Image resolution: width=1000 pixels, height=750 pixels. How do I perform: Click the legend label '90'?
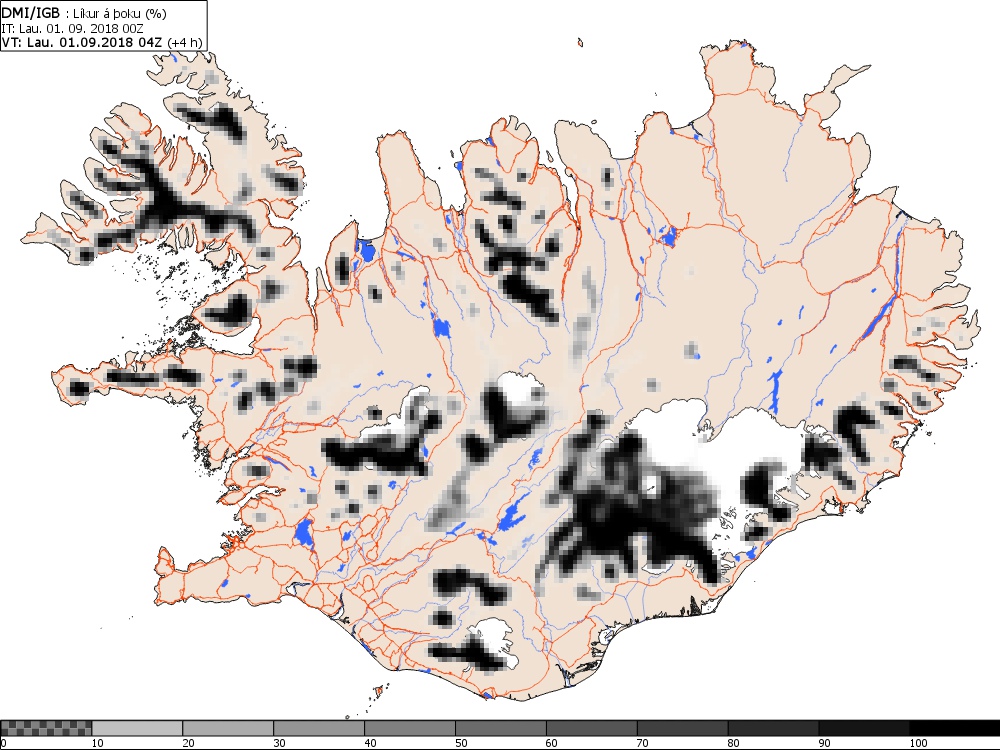(x=825, y=743)
